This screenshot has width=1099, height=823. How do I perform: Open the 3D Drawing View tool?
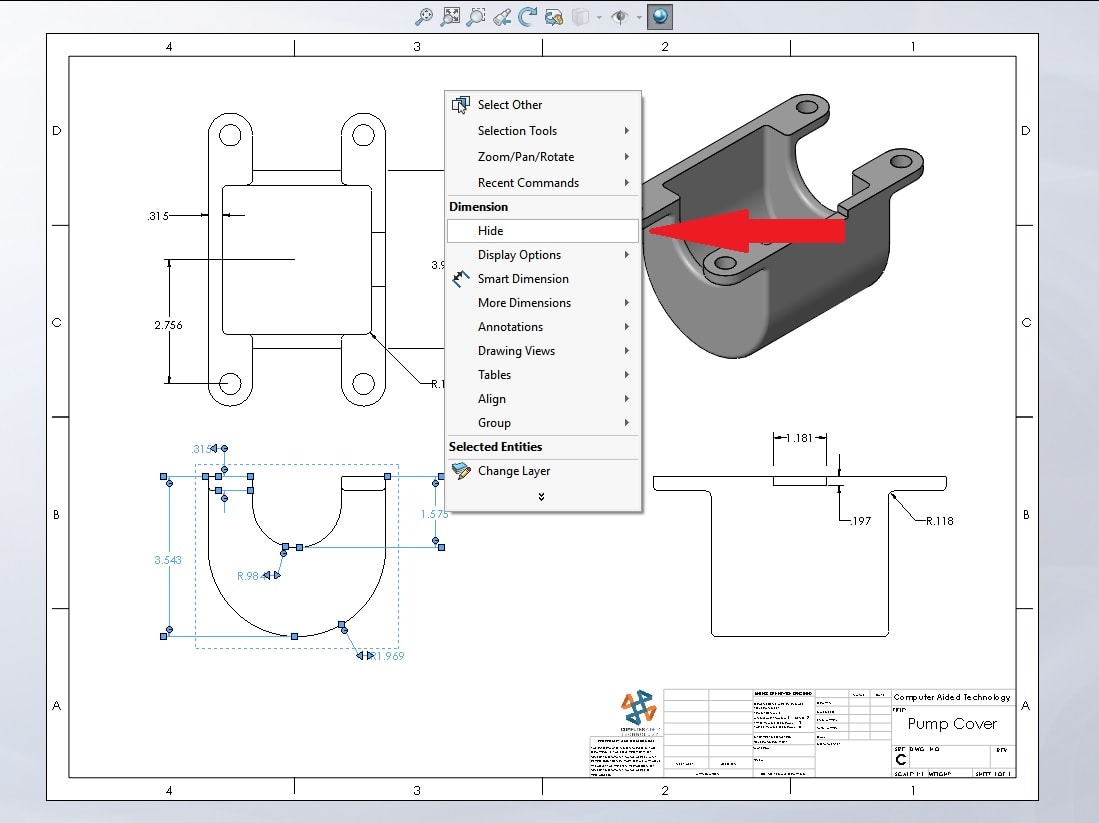pyautogui.click(x=553, y=17)
